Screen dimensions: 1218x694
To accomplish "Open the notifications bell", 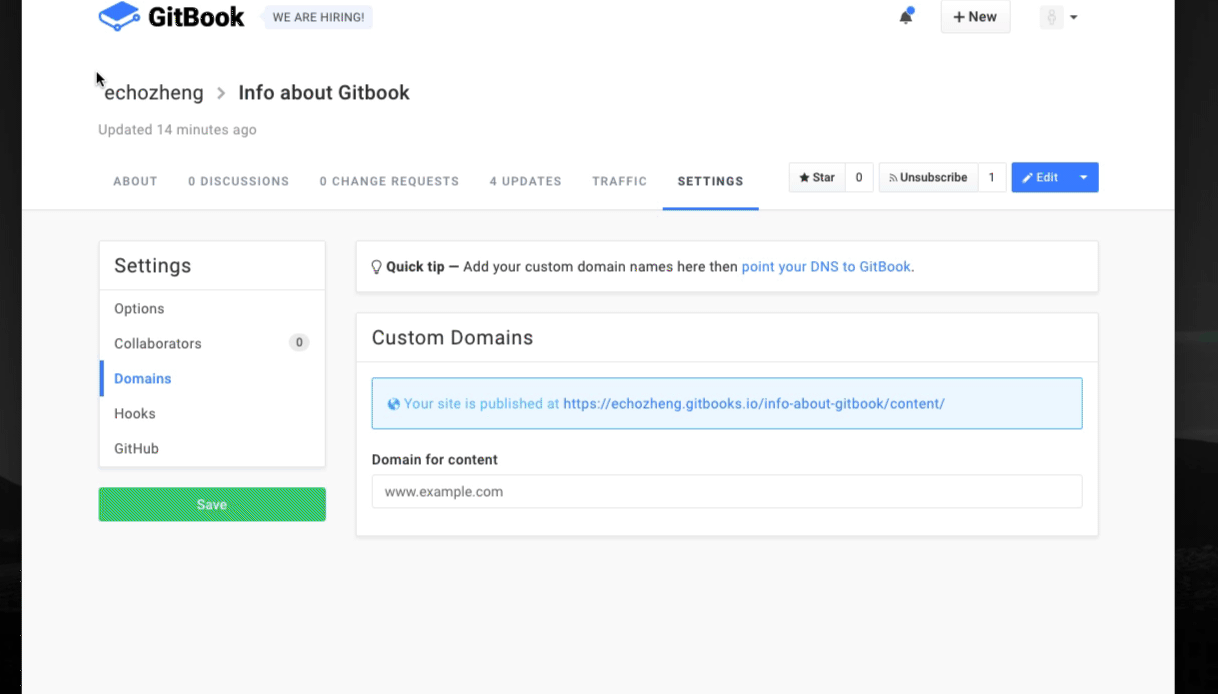I will pos(906,16).
